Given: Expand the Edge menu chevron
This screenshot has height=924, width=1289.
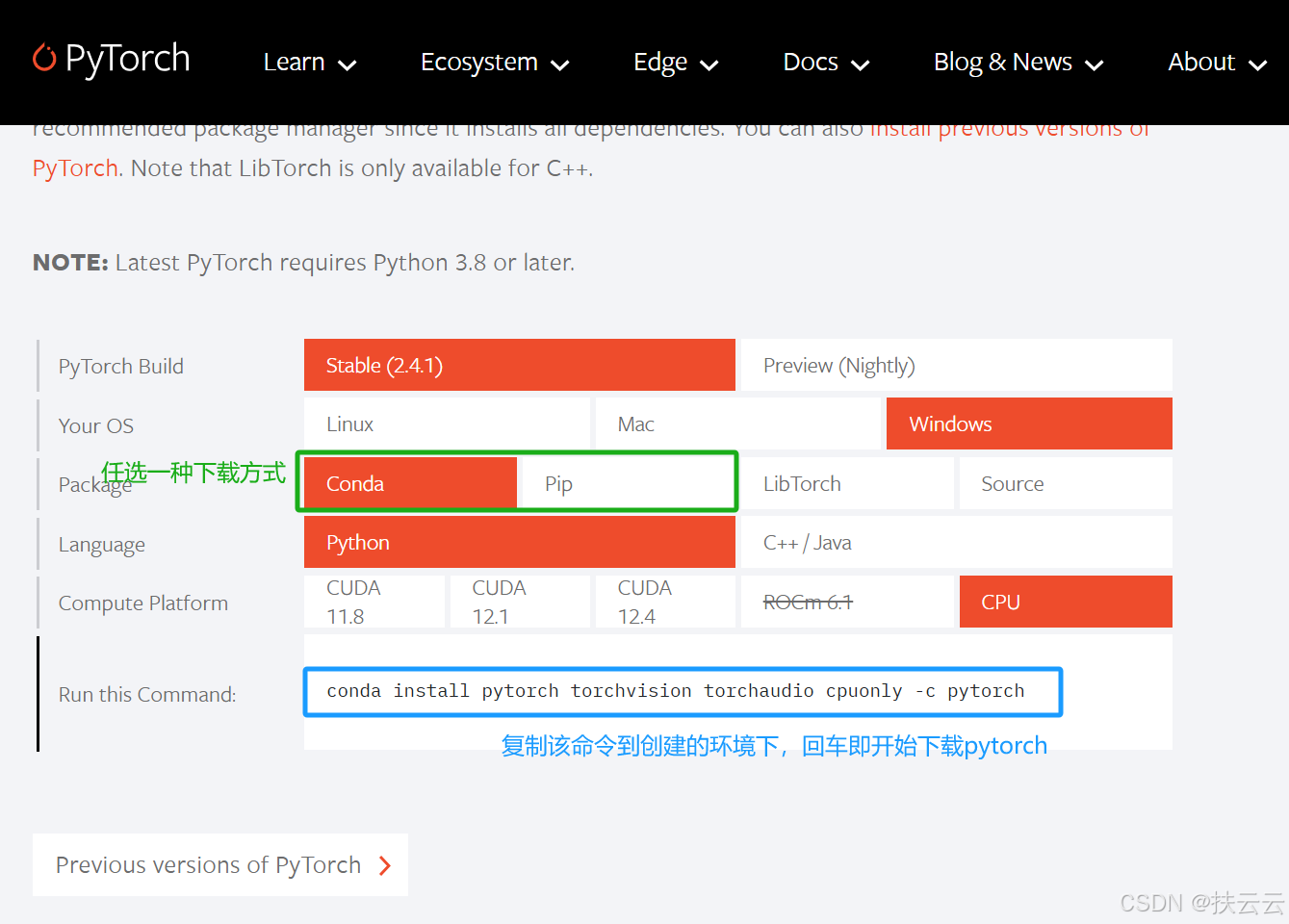Looking at the screenshot, I should (x=709, y=65).
